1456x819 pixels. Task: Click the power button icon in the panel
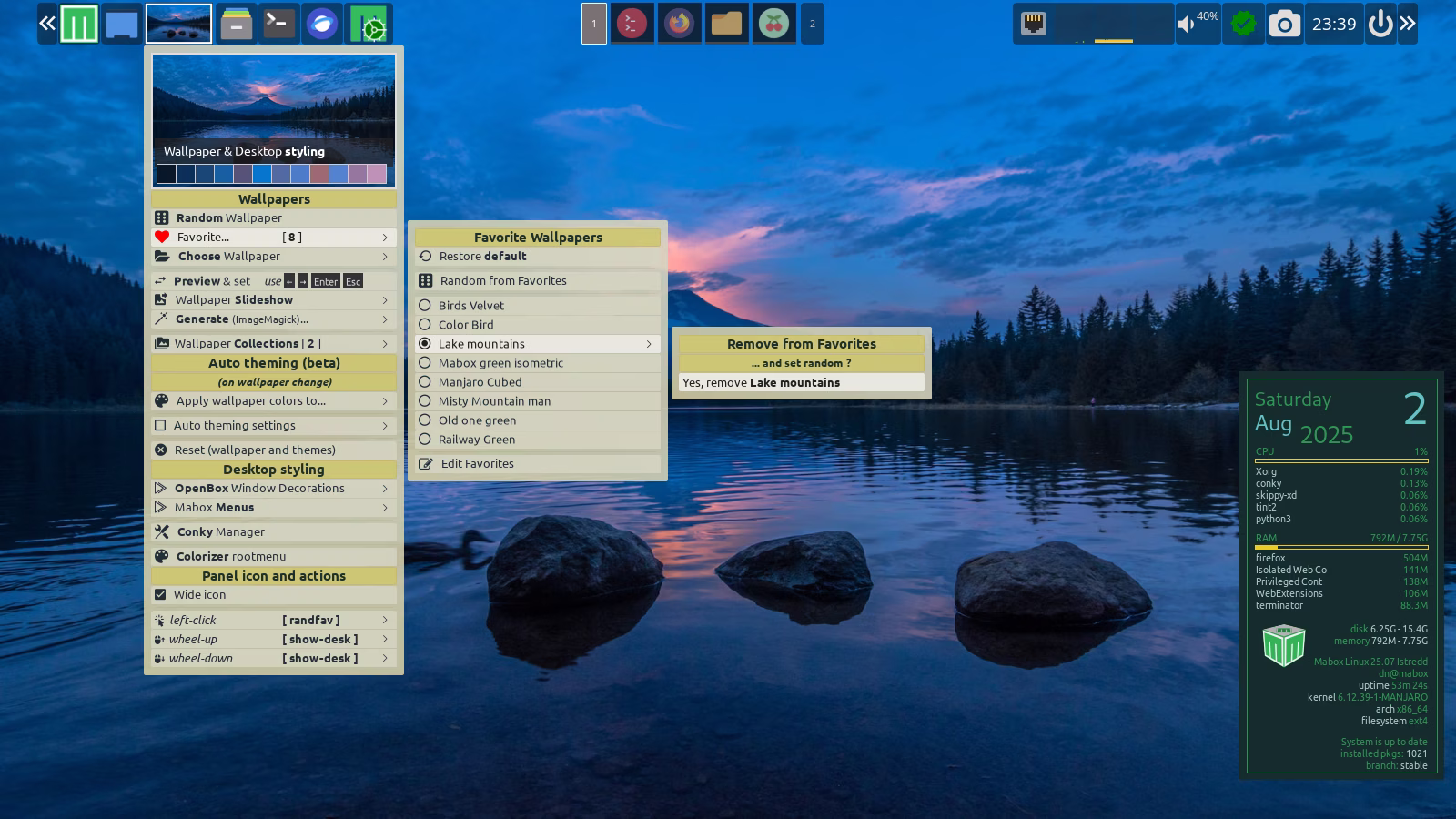click(1380, 25)
